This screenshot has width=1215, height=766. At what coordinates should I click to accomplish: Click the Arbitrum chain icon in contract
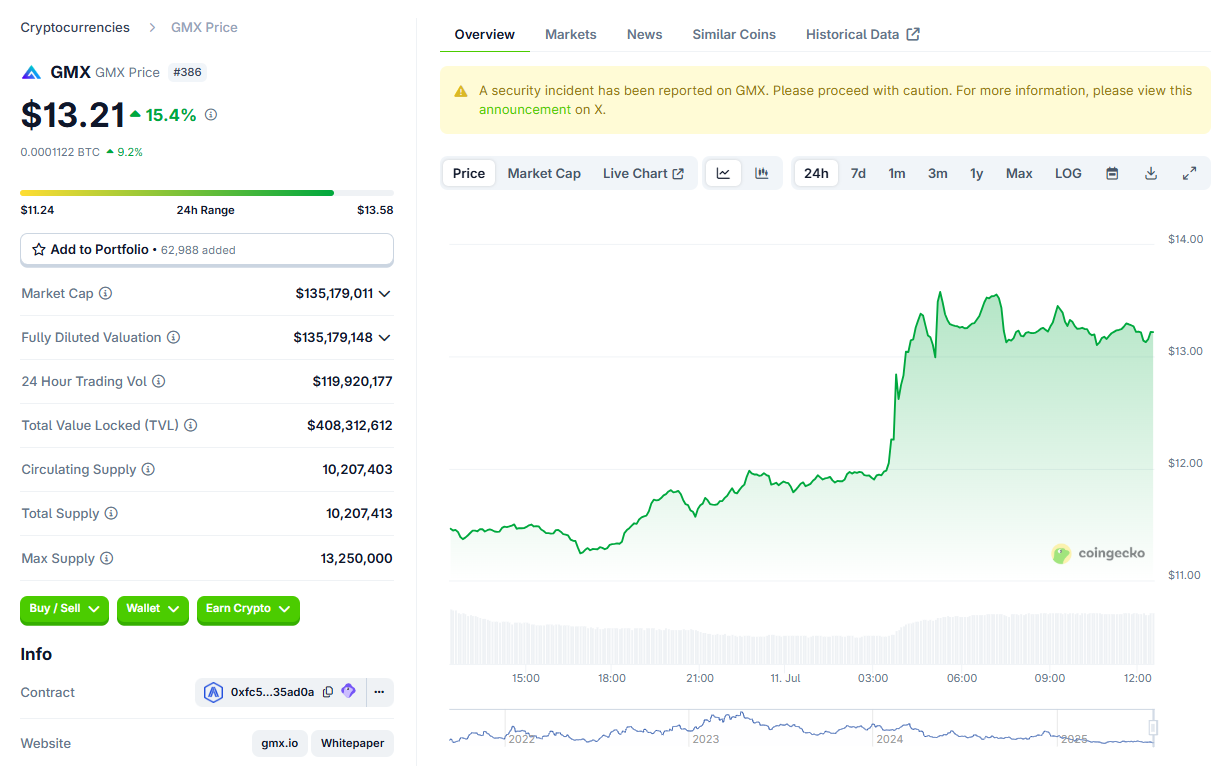[213, 692]
